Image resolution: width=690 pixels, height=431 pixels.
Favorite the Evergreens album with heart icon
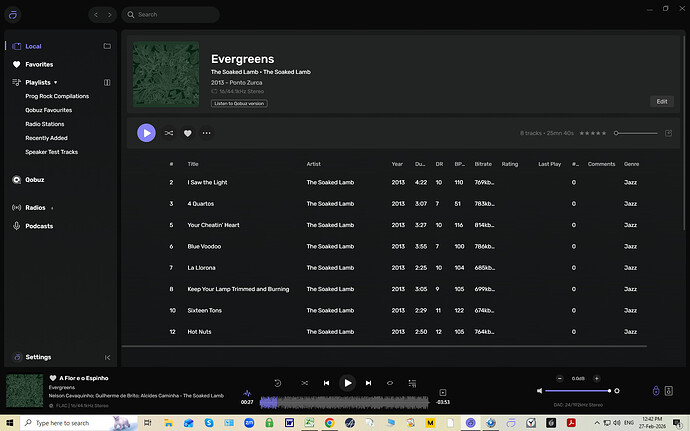point(187,132)
